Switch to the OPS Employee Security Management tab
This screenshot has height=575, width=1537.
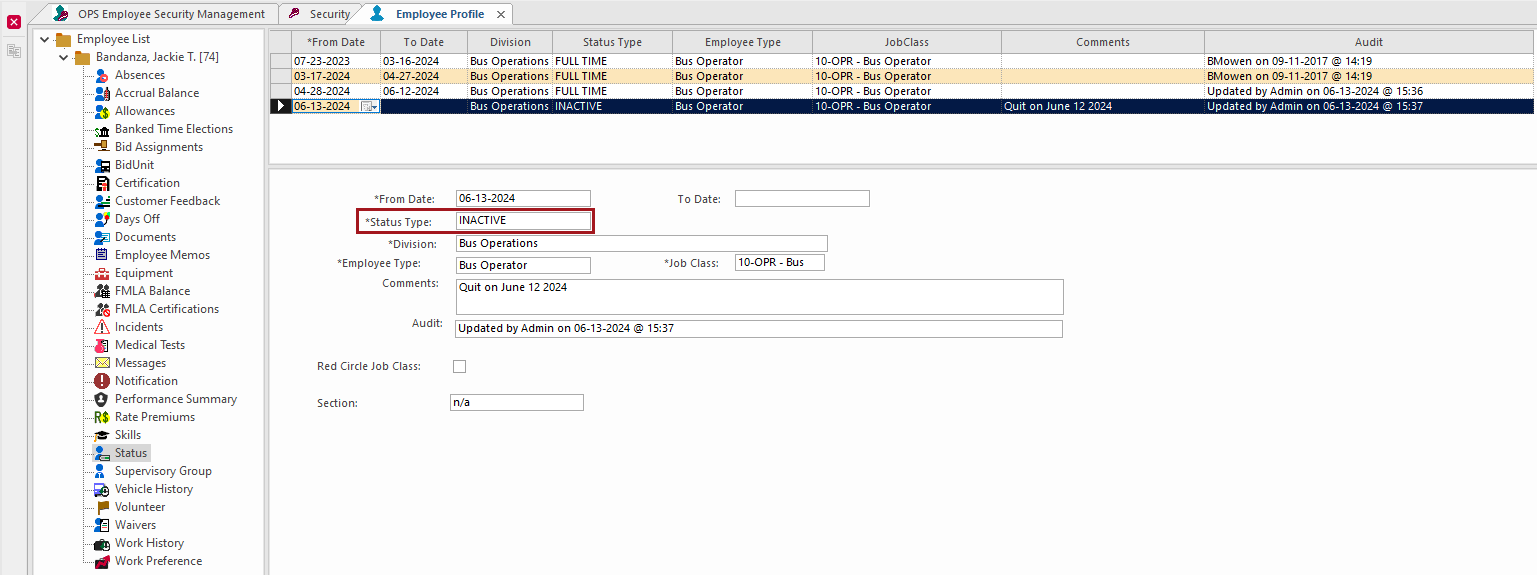[x=159, y=14]
